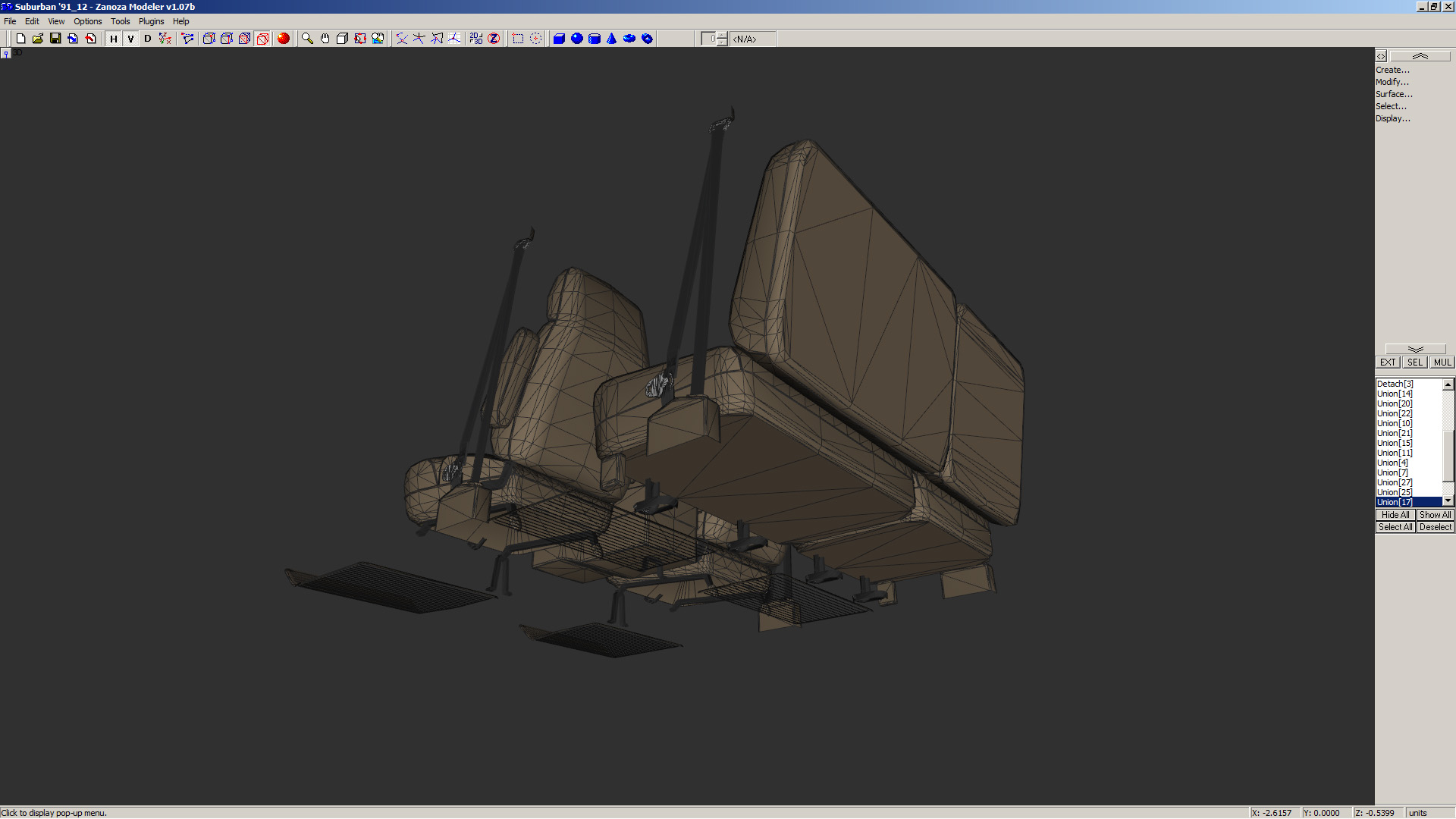Click the command panel scroll-up chevron bar
The height and width of the screenshot is (819, 1456).
(1420, 56)
